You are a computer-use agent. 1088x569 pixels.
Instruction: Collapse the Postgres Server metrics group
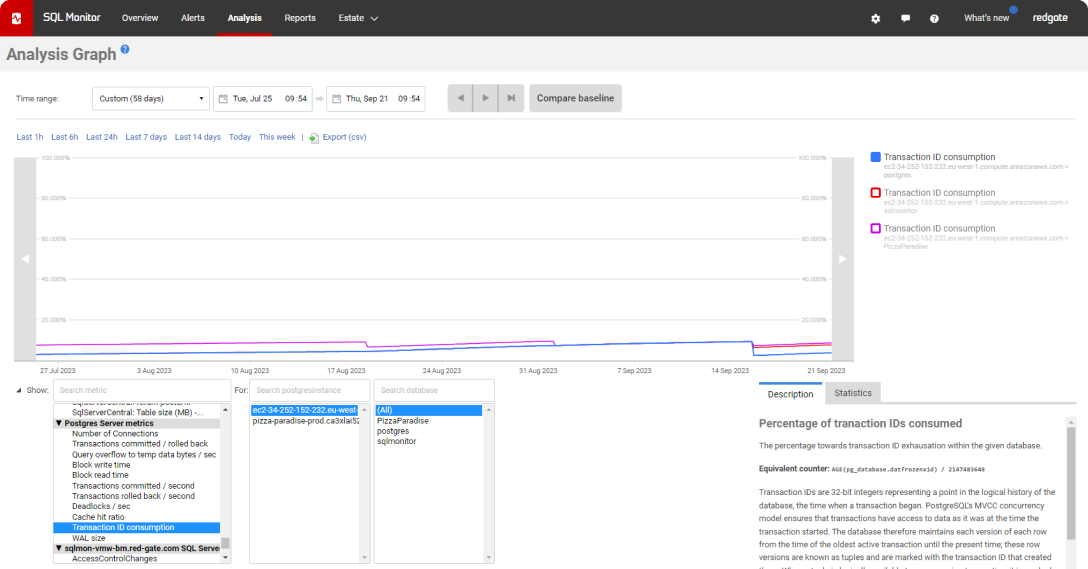pyautogui.click(x=59, y=423)
